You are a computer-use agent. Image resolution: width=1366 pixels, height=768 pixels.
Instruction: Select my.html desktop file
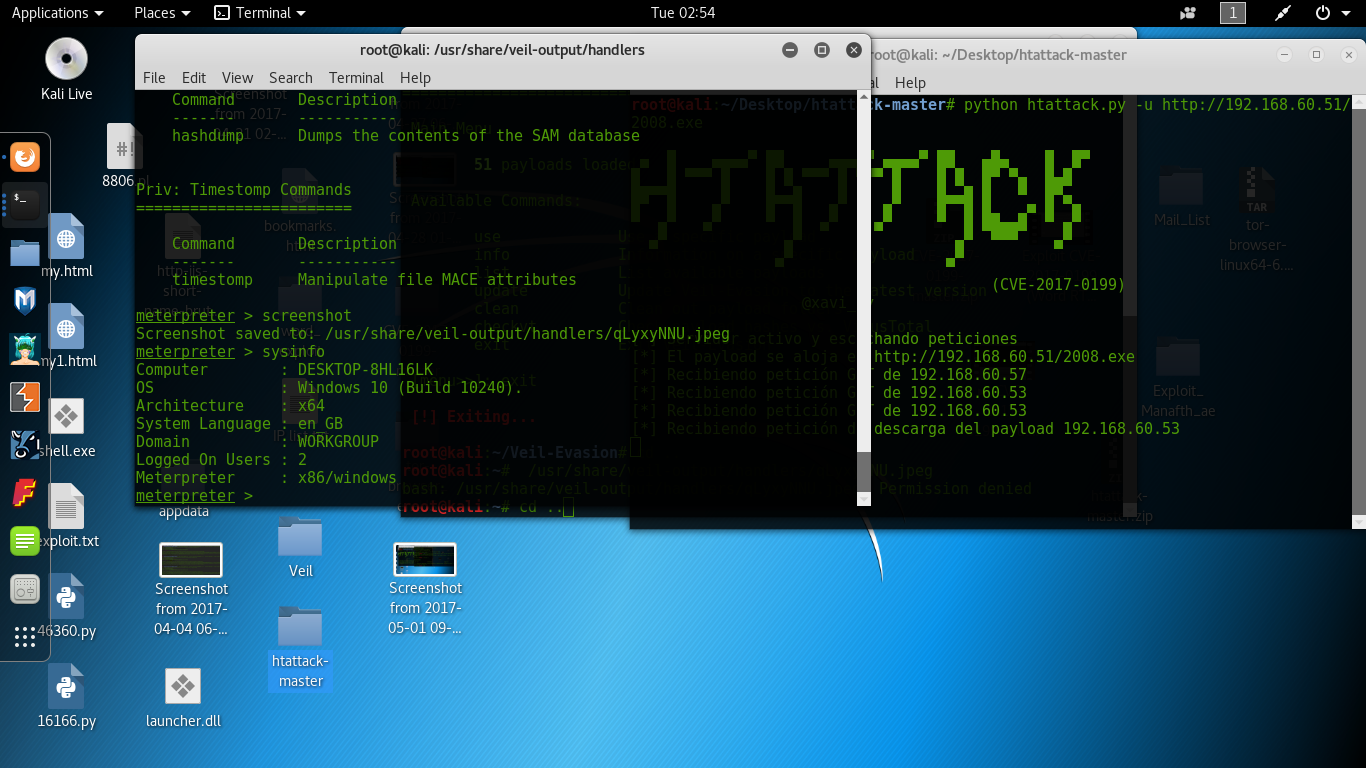67,247
